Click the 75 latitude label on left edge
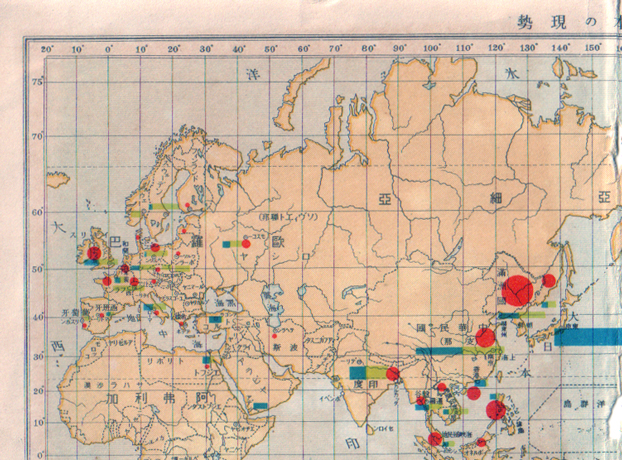 36,82
